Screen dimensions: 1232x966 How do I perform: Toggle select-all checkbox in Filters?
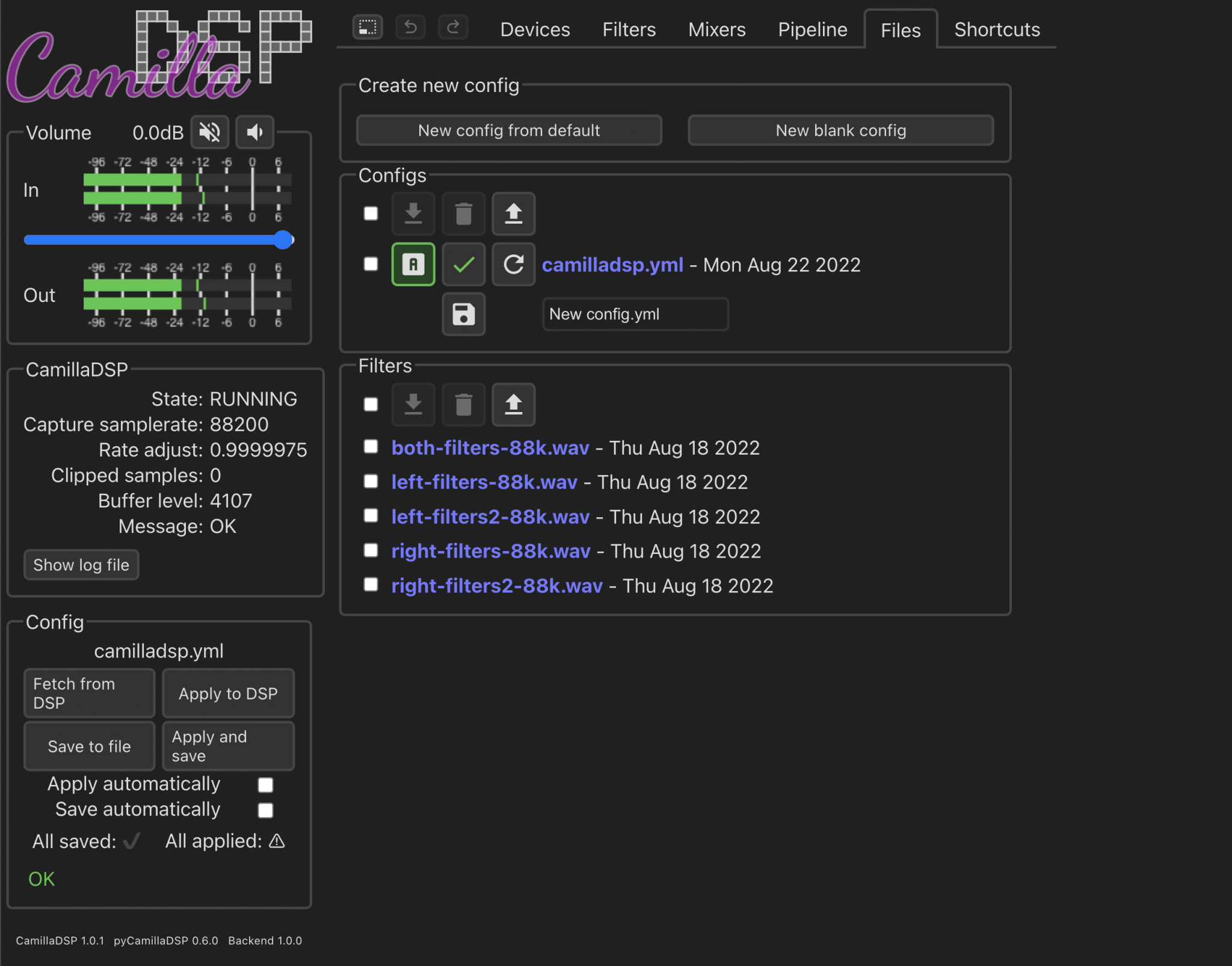371,404
